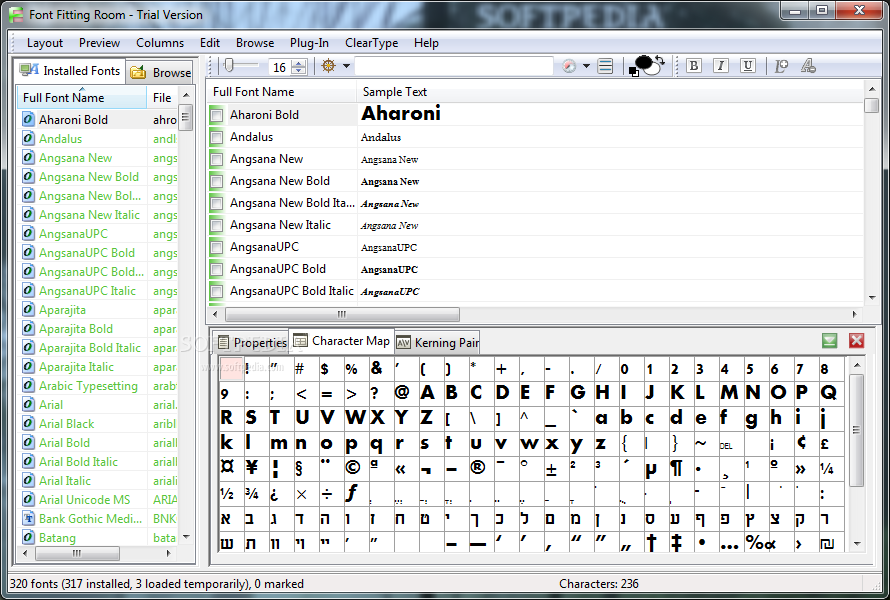The width and height of the screenshot is (890, 600).
Task: Check the Aharoni Bold checkbox
Action: [216, 116]
